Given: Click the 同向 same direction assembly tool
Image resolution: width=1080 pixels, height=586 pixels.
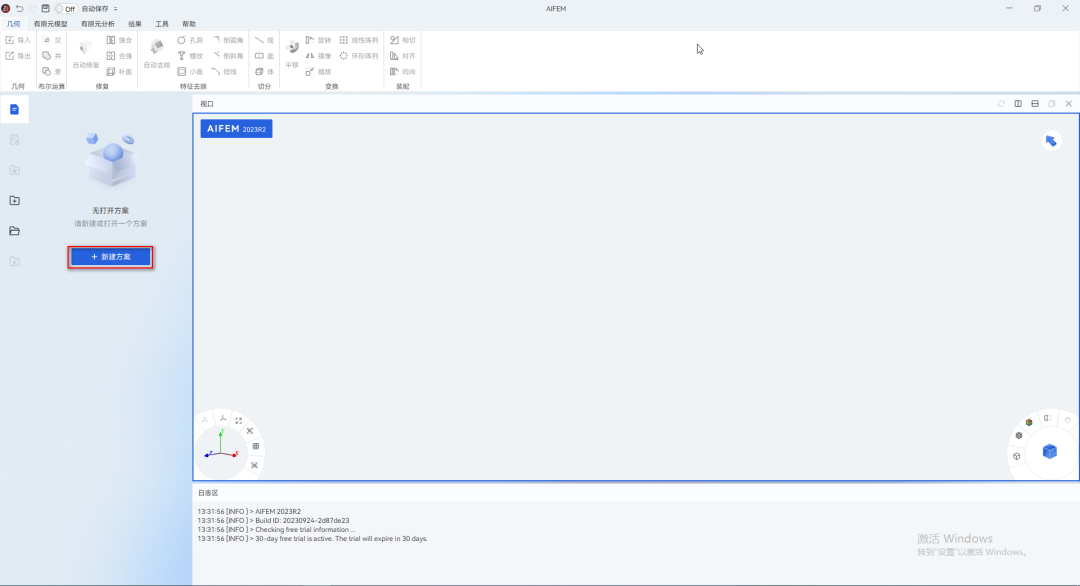Looking at the screenshot, I should click(402, 72).
